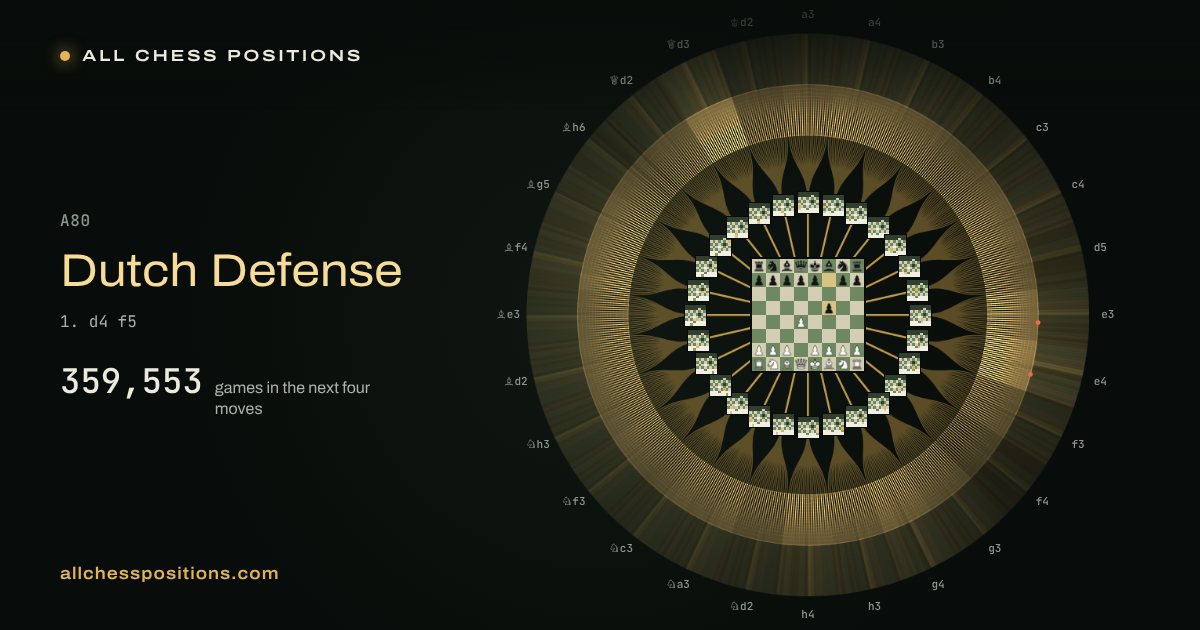Click the gold dot beside All Chess Positions
Viewport: 1200px width, 630px height.
[x=65, y=56]
